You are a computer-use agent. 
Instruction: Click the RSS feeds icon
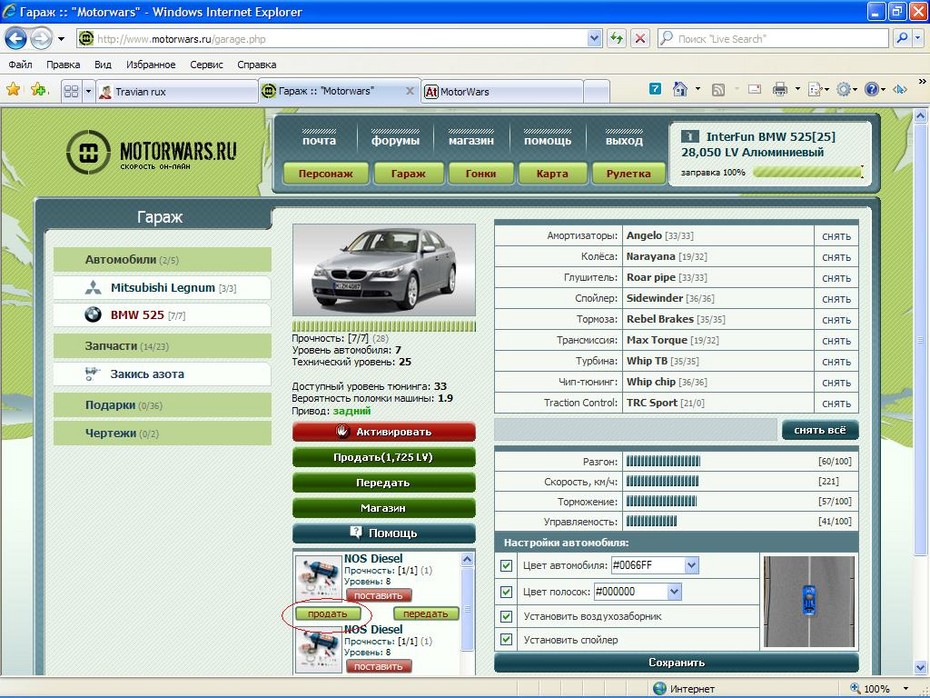(718, 90)
